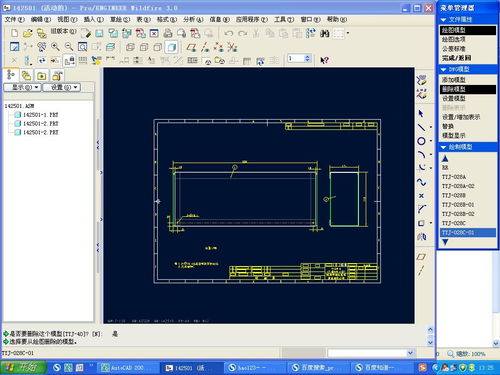Select the Circle sketch tool
Viewport: 500px width, 375px height.
[x=421, y=141]
